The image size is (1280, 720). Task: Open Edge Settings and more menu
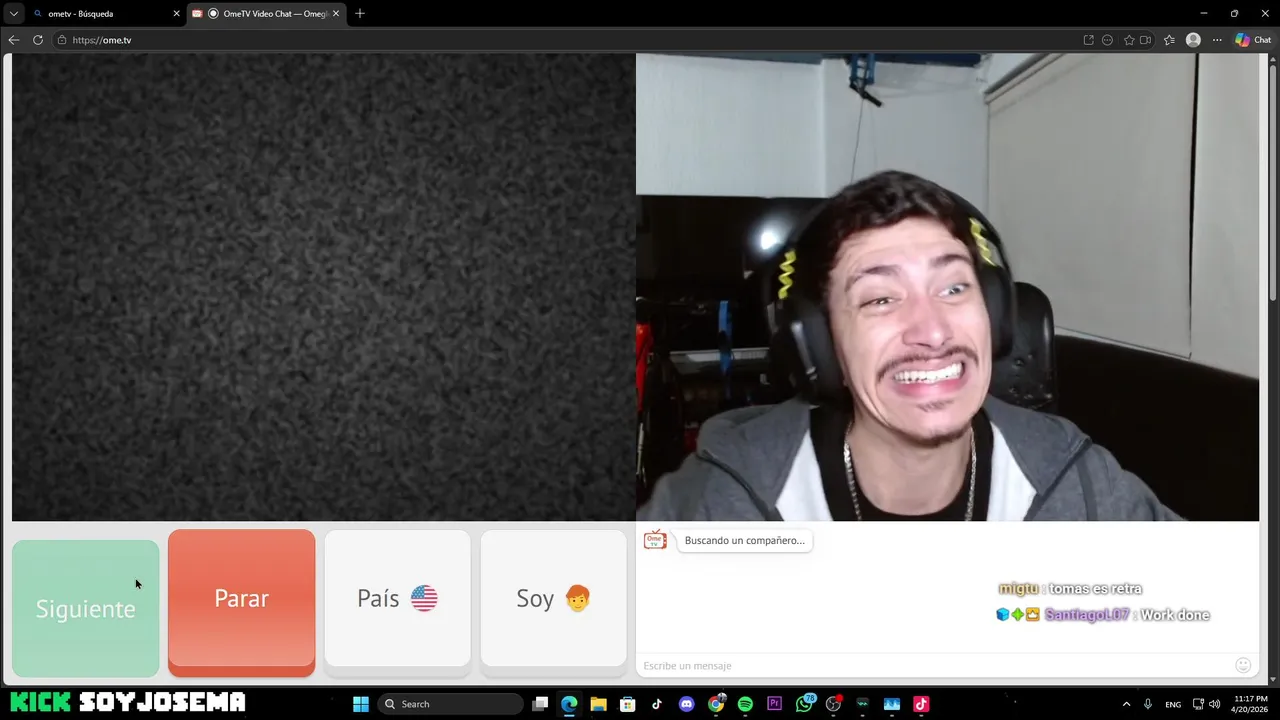click(x=1217, y=40)
